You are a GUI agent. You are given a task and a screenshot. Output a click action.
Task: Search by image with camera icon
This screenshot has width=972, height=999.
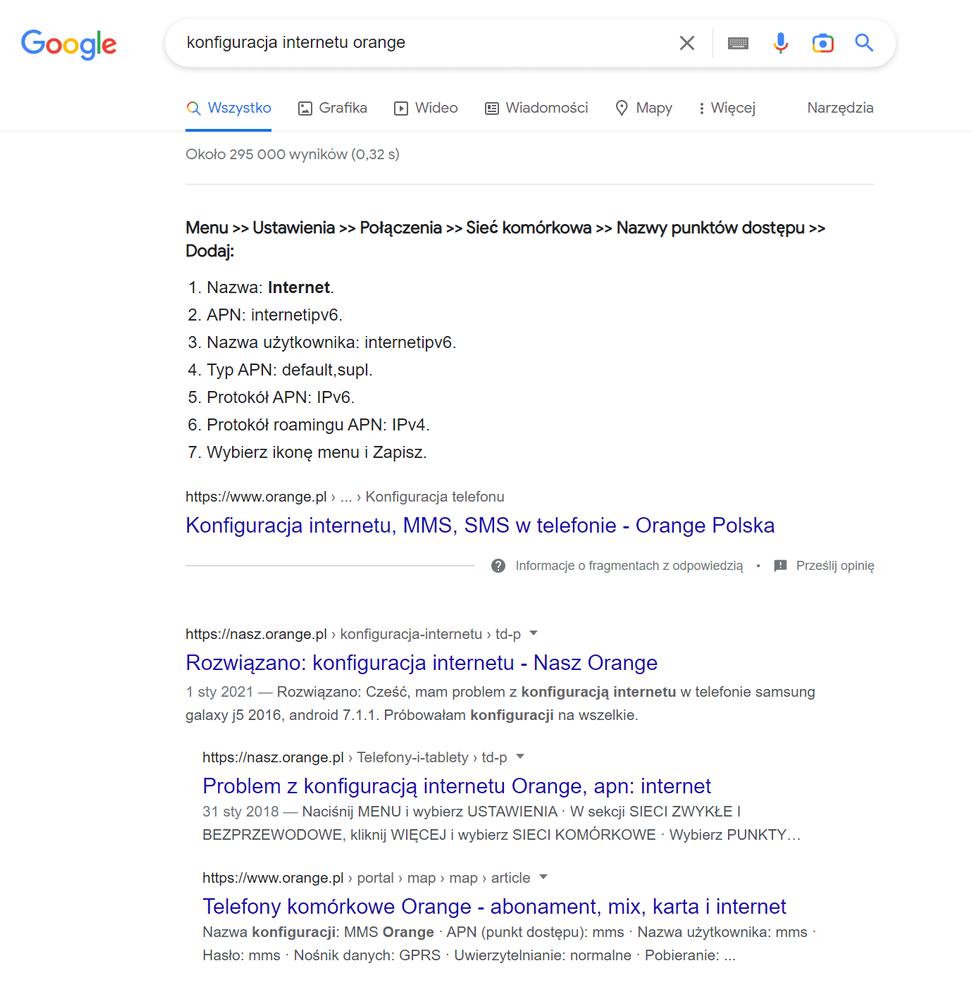823,43
